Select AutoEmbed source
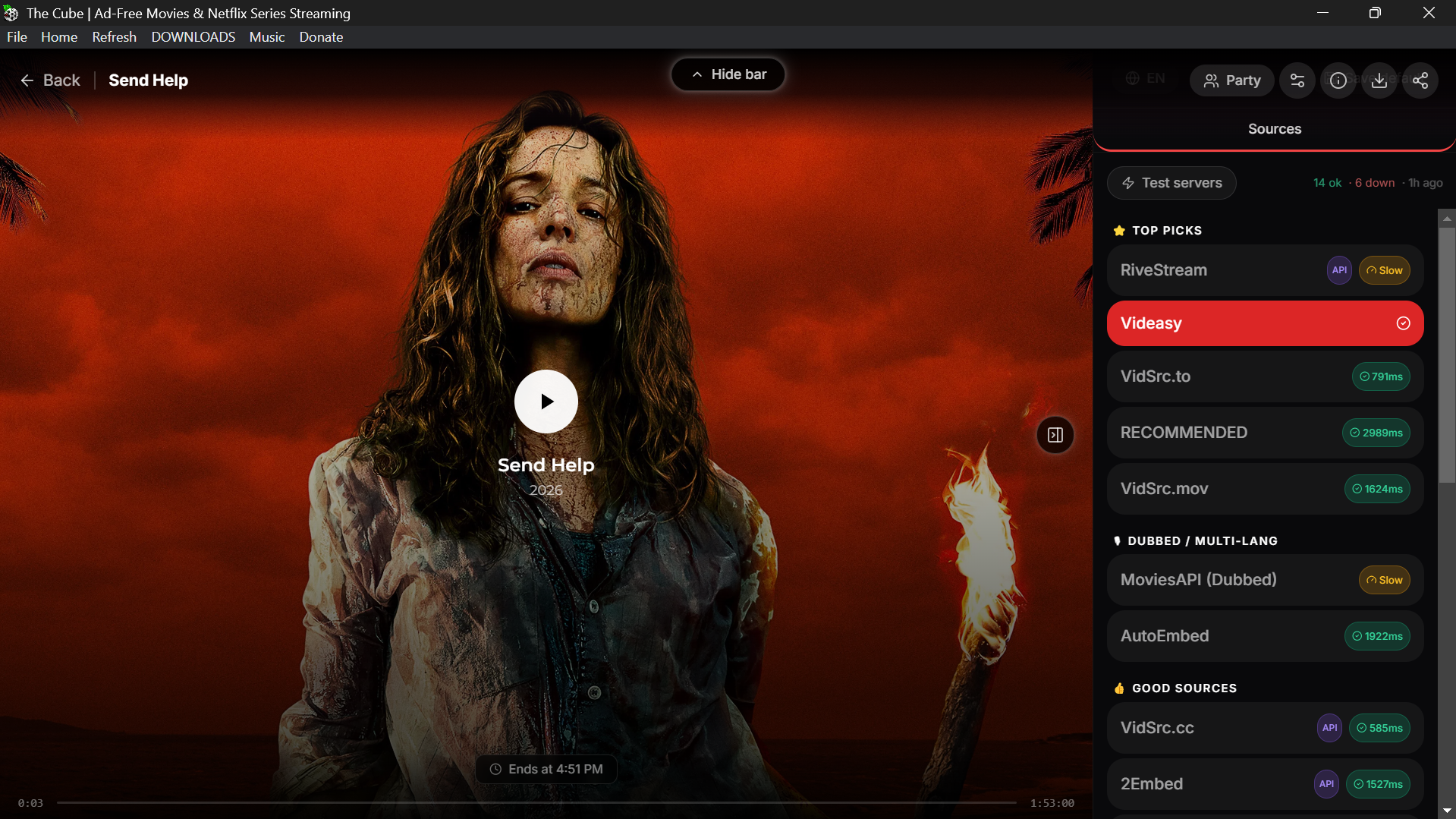The height and width of the screenshot is (819, 1456). [x=1265, y=636]
